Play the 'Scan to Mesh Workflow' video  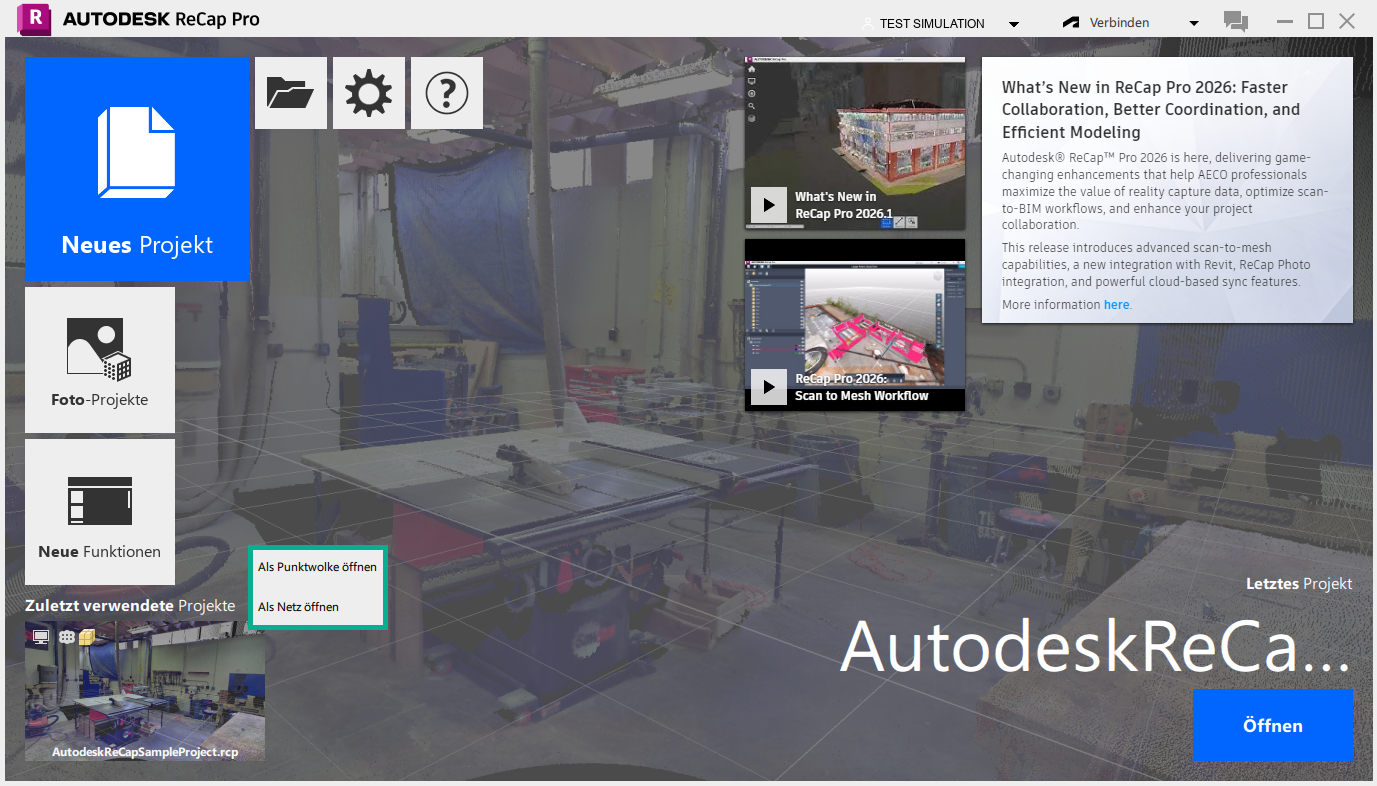click(x=768, y=387)
